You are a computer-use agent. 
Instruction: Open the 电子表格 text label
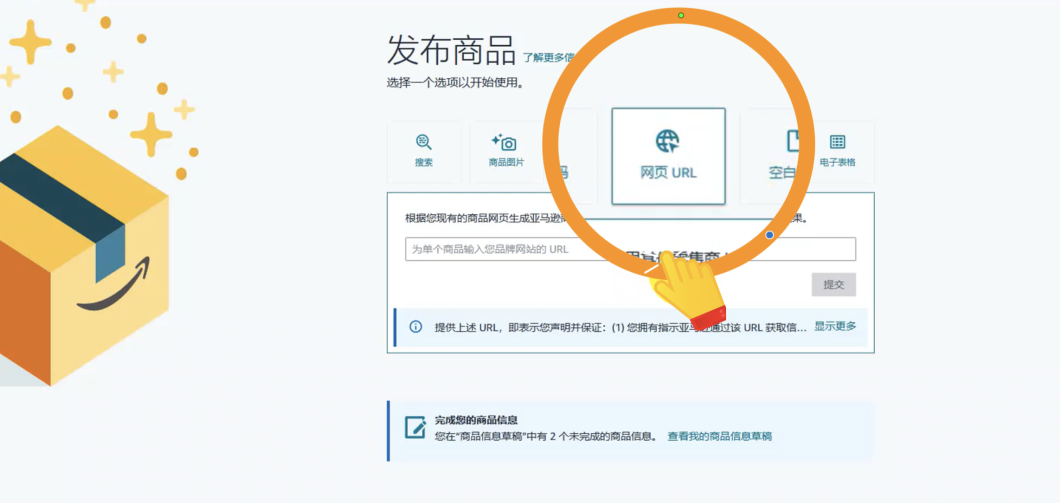(x=837, y=162)
